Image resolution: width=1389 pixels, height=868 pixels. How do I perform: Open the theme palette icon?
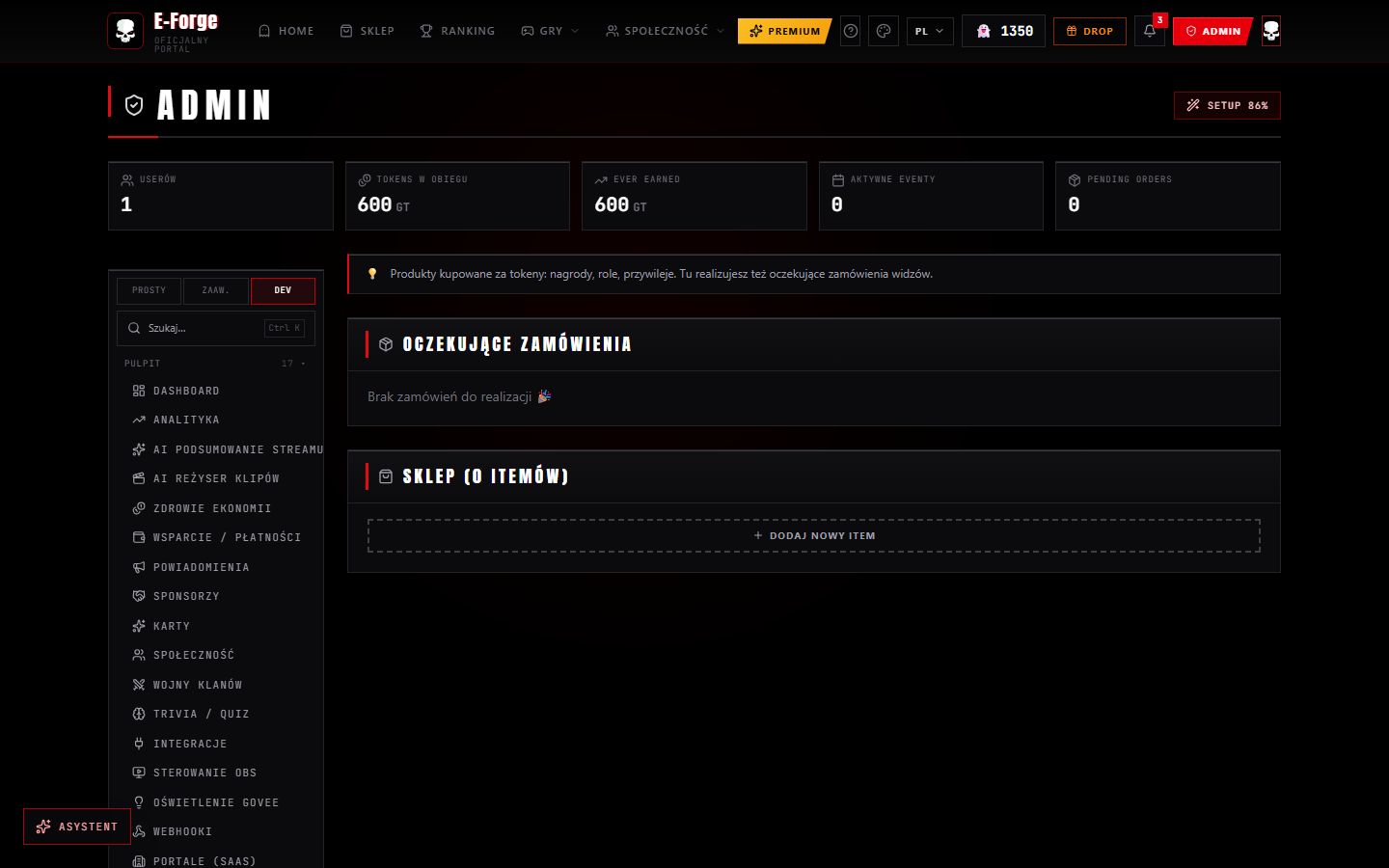click(884, 31)
